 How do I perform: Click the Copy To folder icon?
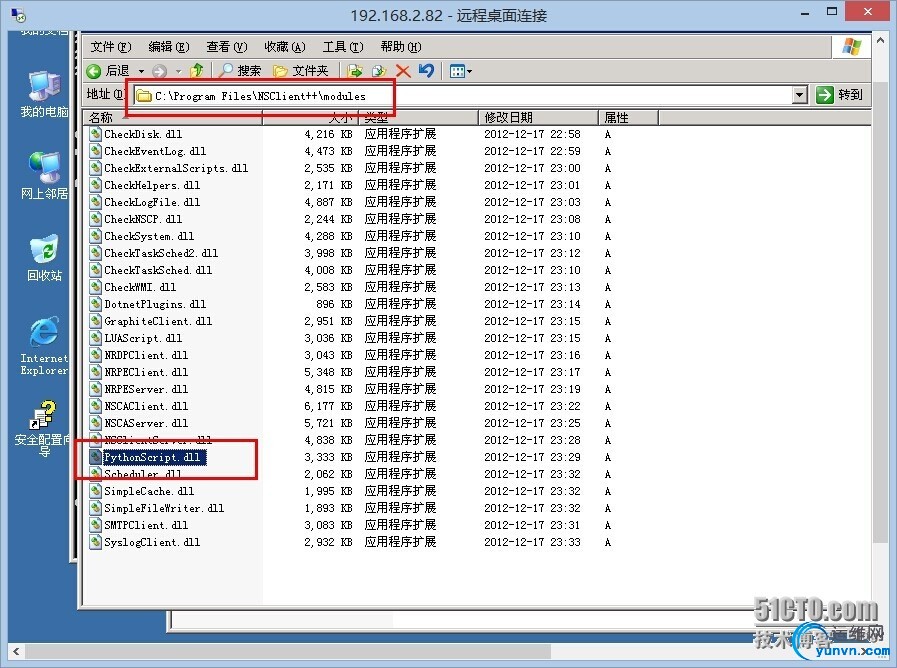378,71
